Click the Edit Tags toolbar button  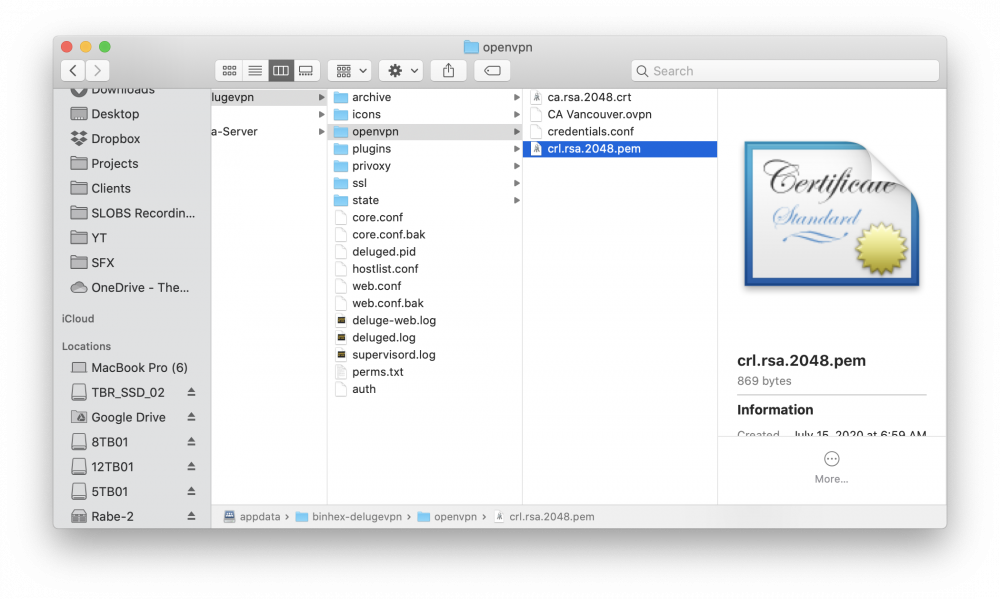click(492, 70)
